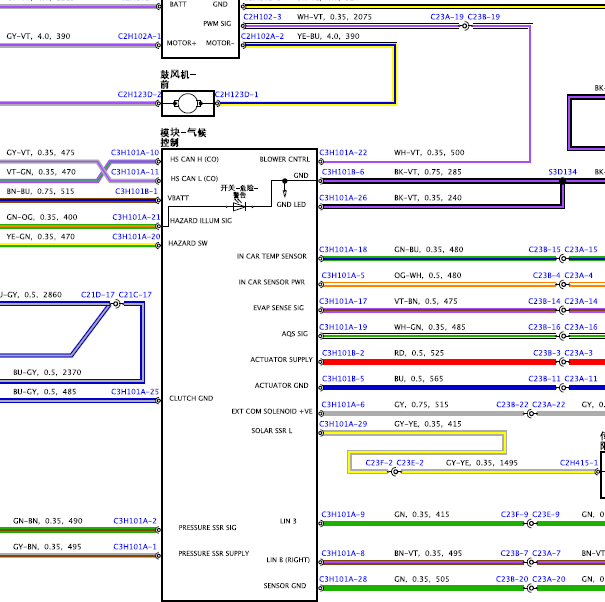Click wire label GN-OG, 0.35, 400

click(x=42, y=217)
